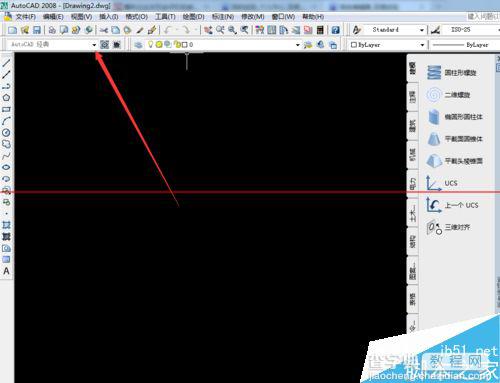This screenshot has width=500, height=383.
Task: Click the Layer Previous icon
Action: coord(320,45)
